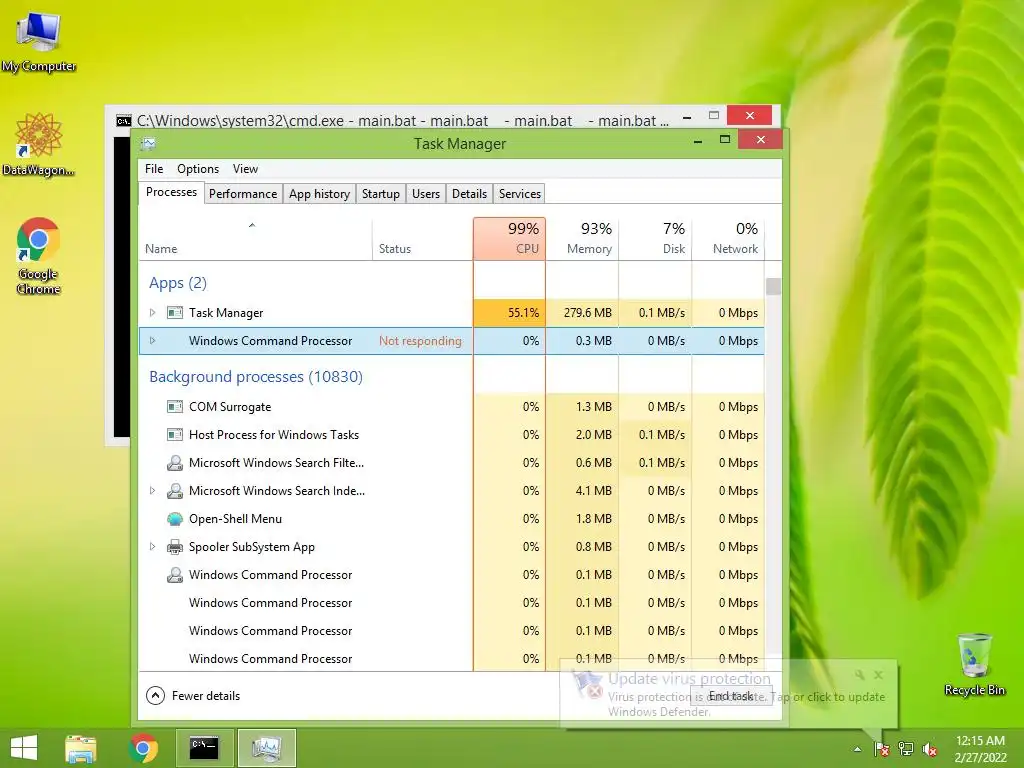Select the Open-Shell Menu process row
This screenshot has height=768, width=1024.
point(451,519)
